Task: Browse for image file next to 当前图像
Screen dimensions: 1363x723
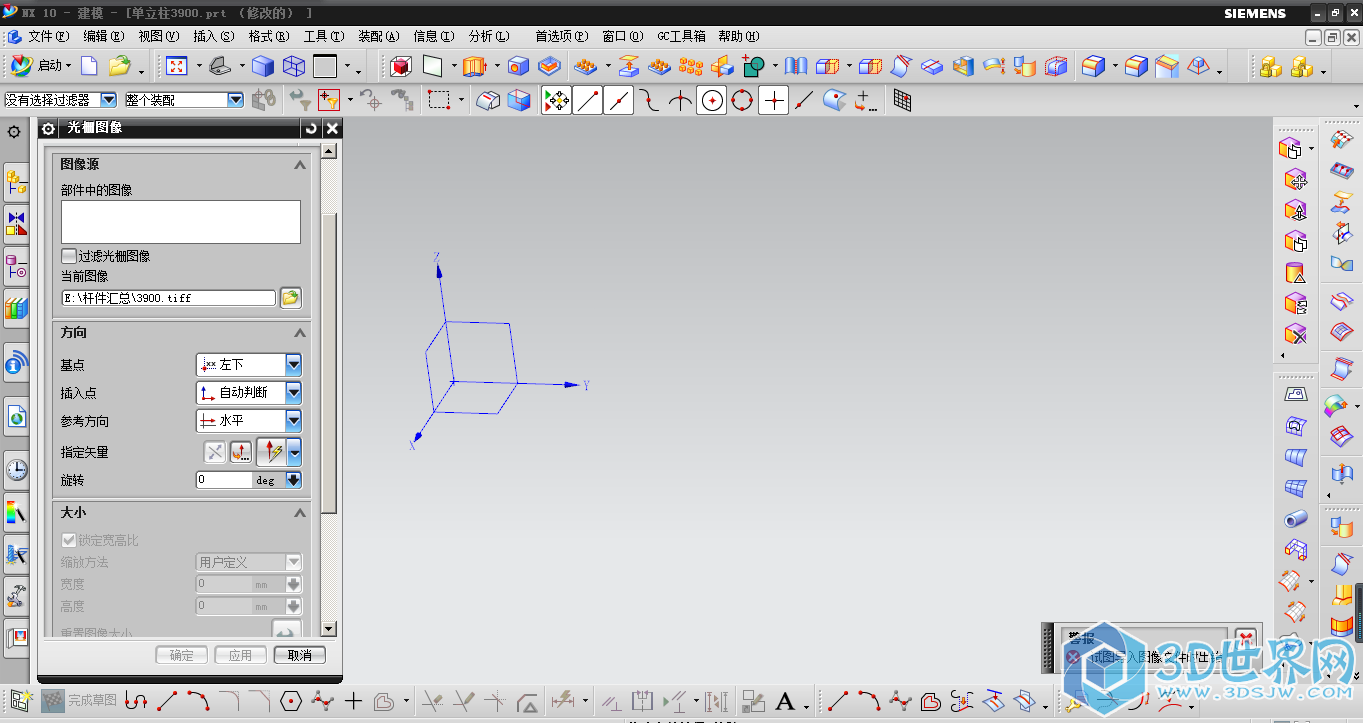Action: pyautogui.click(x=290, y=298)
